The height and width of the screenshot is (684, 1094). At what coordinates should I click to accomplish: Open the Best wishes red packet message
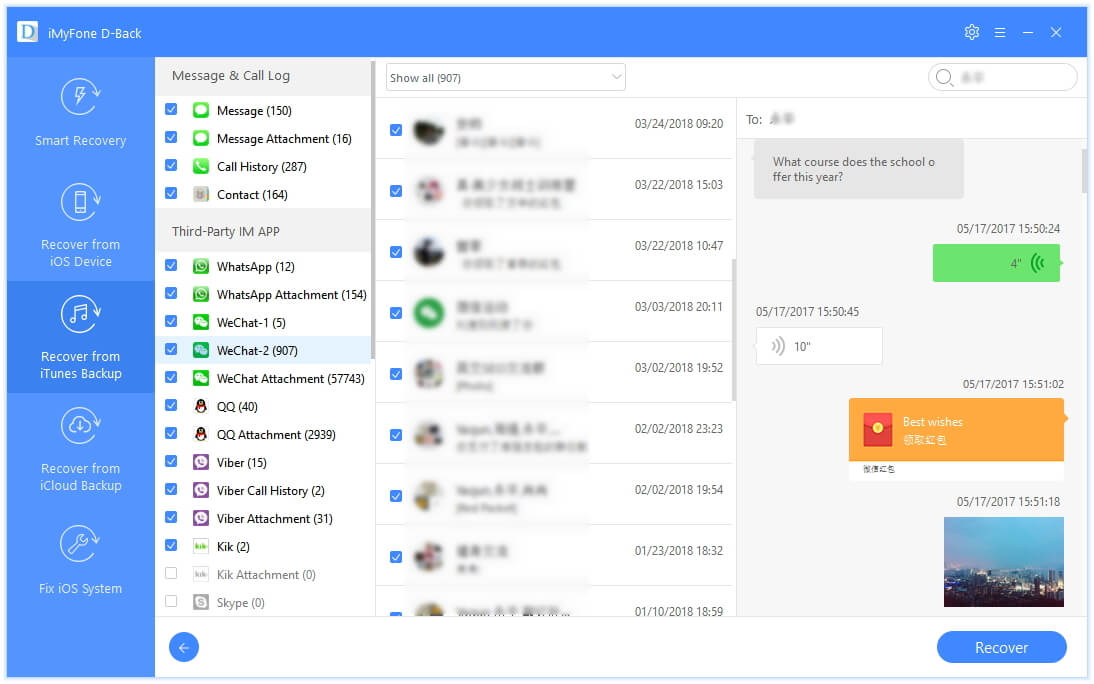tap(956, 430)
